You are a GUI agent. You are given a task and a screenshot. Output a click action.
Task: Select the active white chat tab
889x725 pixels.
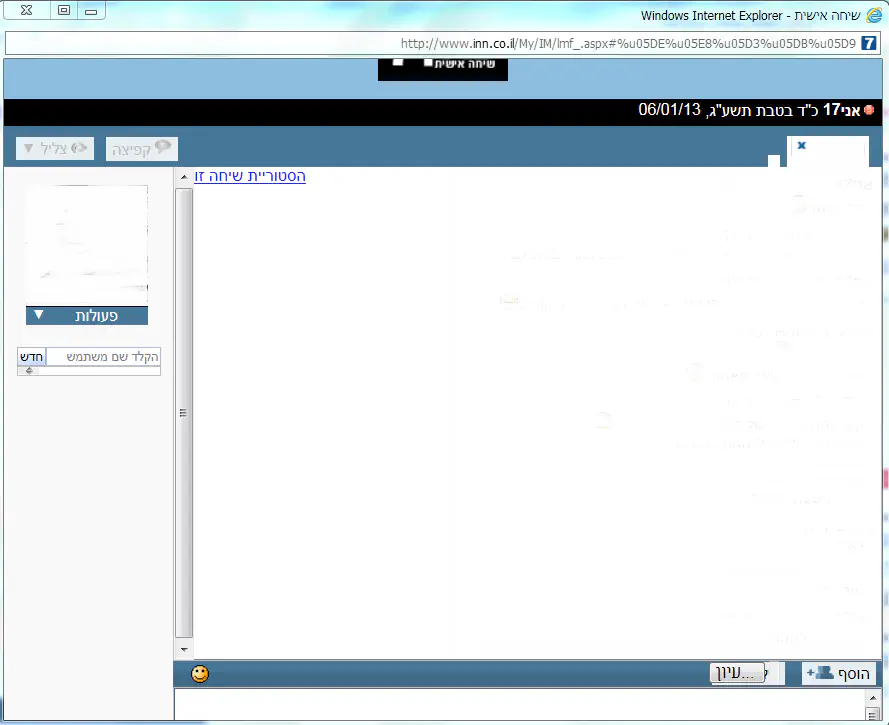828,152
